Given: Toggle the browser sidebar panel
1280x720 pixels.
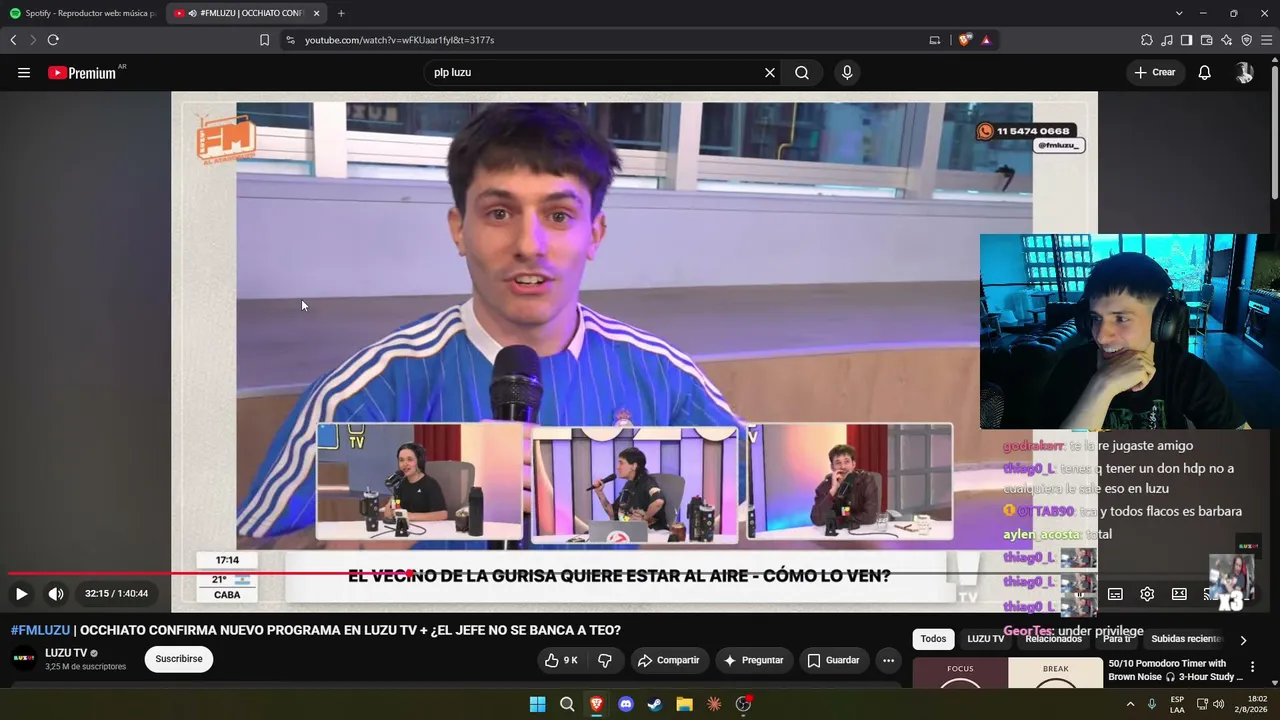Looking at the screenshot, I should pos(1186,40).
